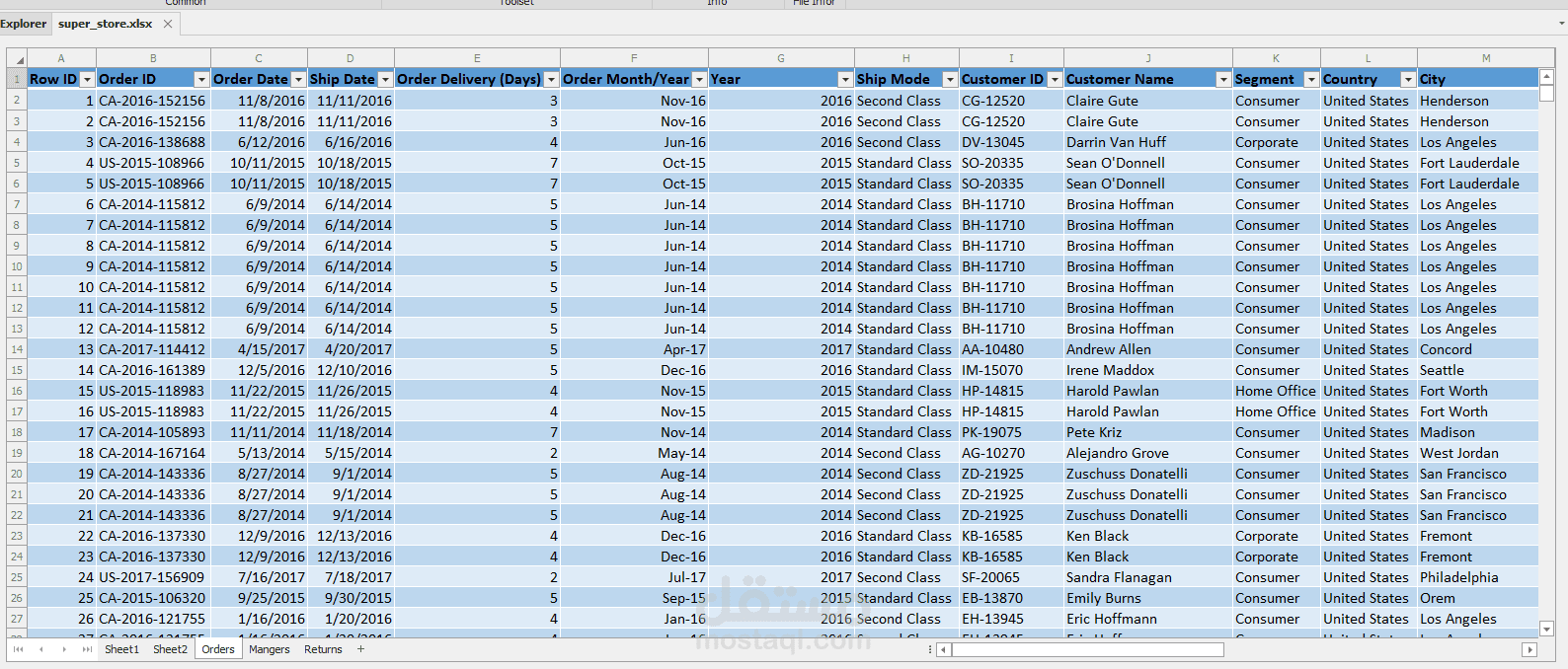Select all cells via corner box

tap(17, 58)
